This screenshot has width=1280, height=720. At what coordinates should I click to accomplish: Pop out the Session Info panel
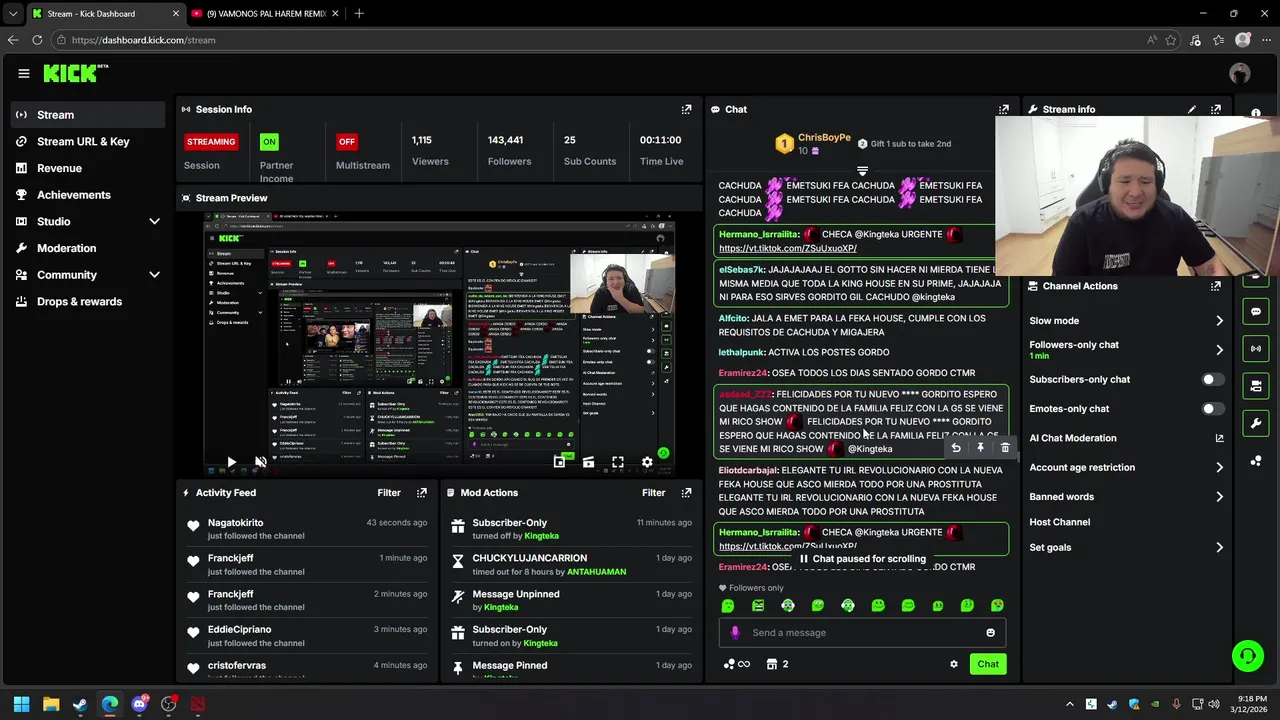(x=686, y=109)
